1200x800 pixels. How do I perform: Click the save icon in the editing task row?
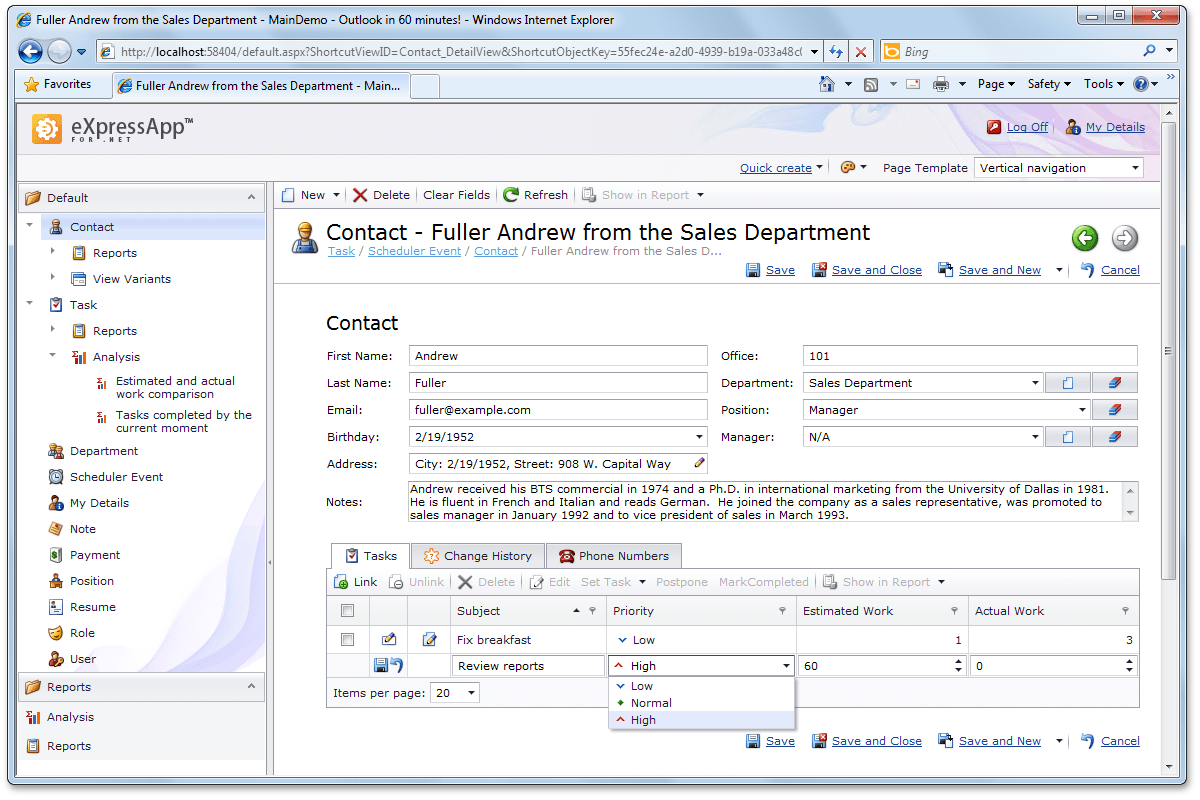point(381,666)
